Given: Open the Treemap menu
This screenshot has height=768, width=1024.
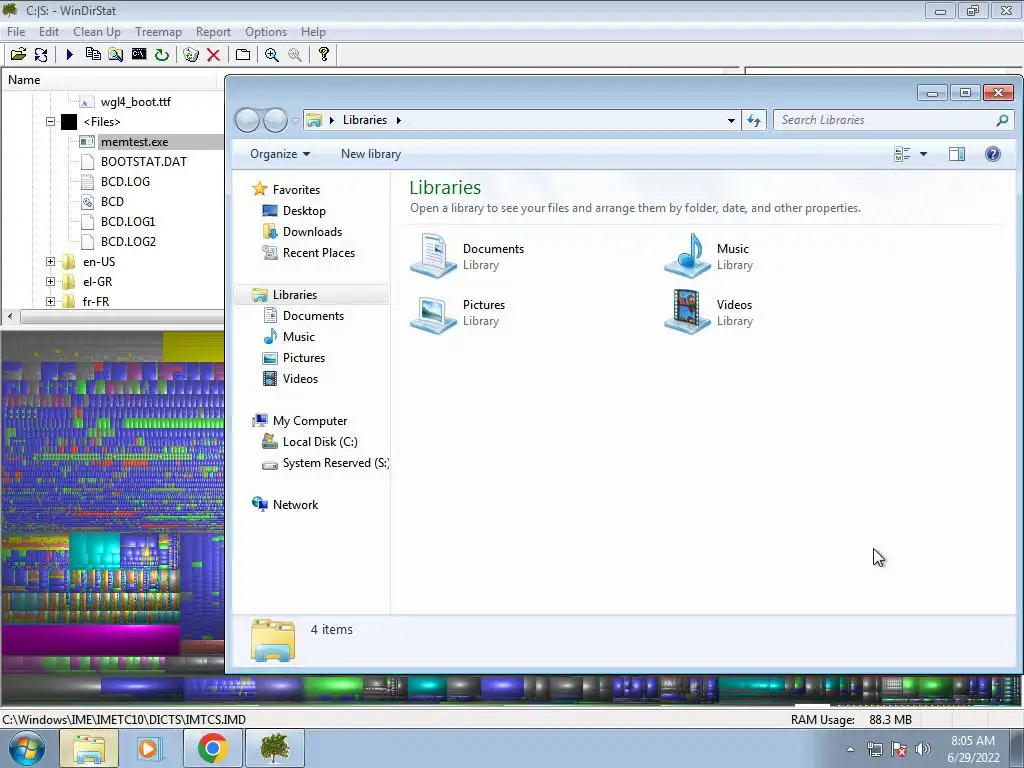Looking at the screenshot, I should click(158, 32).
